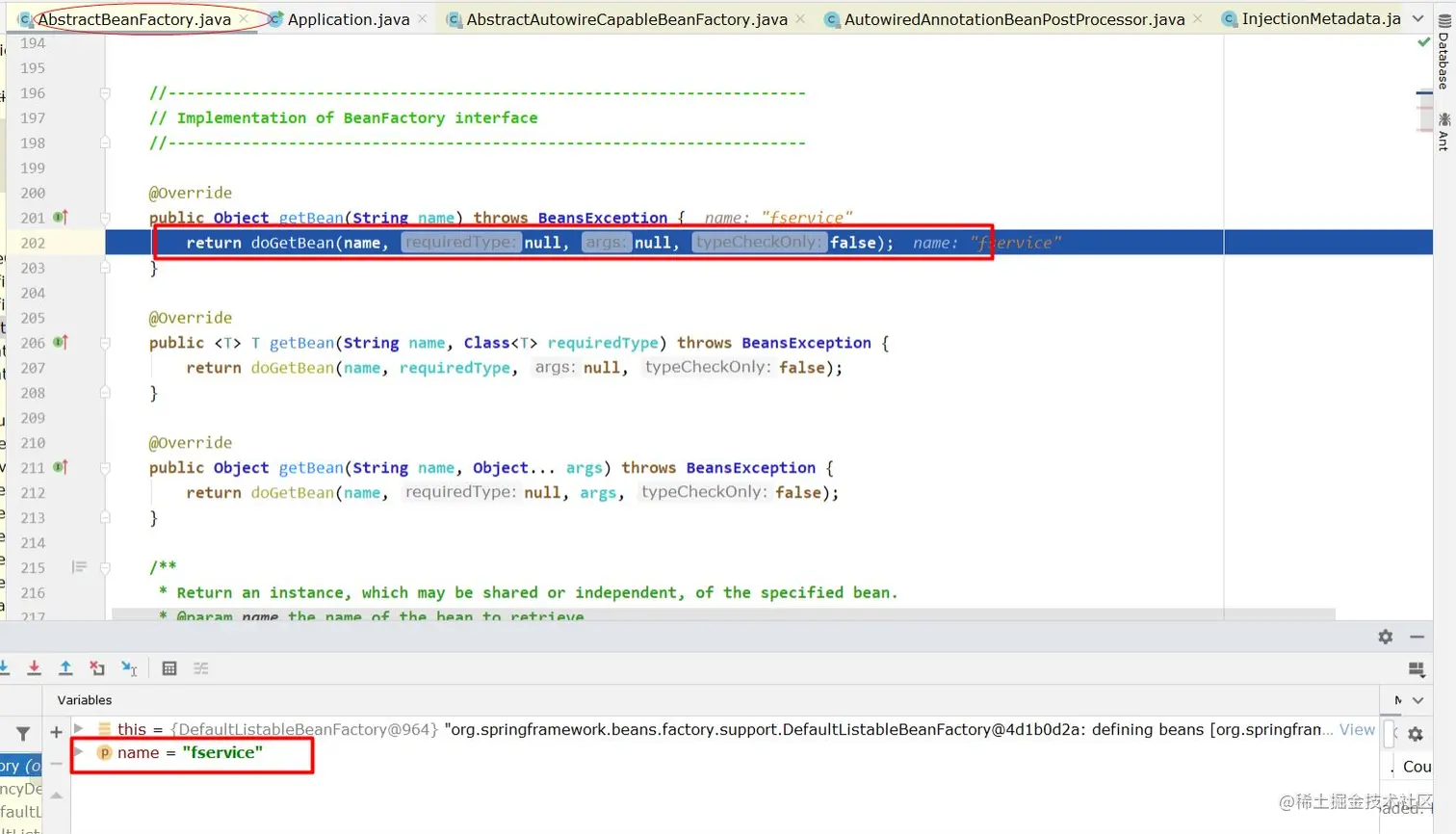
Task: Click the doGetBean call on line 207
Action: click(293, 368)
